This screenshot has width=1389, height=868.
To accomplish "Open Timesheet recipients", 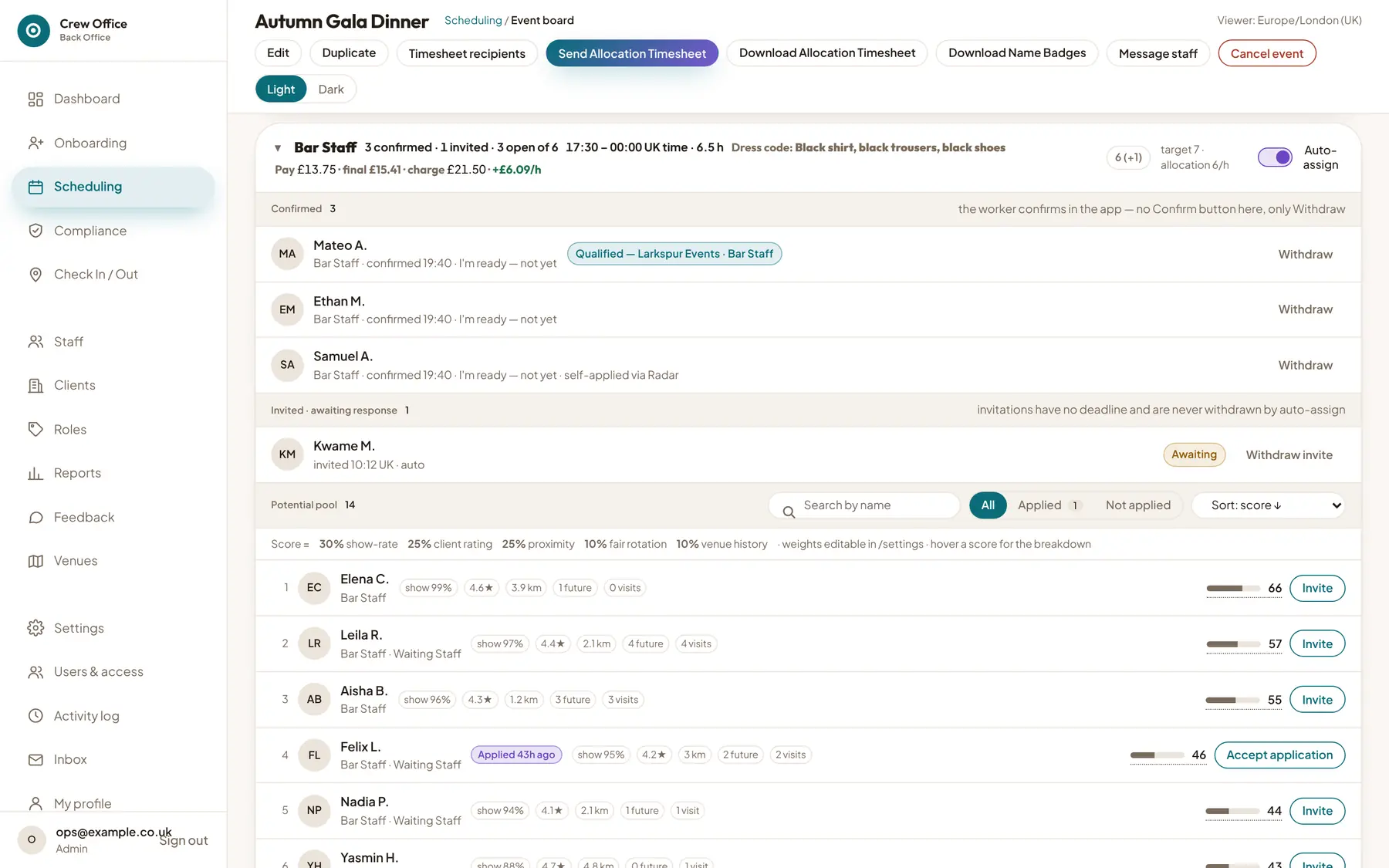I will (x=467, y=53).
